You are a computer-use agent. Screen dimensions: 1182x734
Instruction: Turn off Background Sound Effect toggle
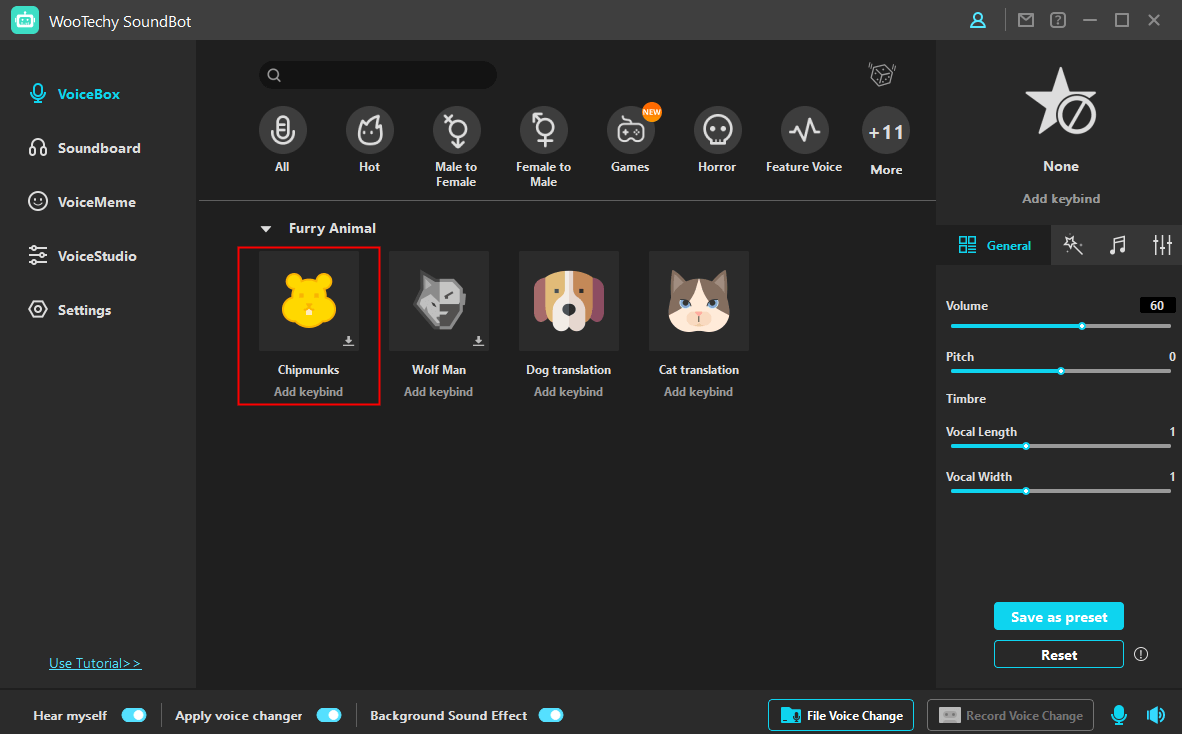coord(551,715)
